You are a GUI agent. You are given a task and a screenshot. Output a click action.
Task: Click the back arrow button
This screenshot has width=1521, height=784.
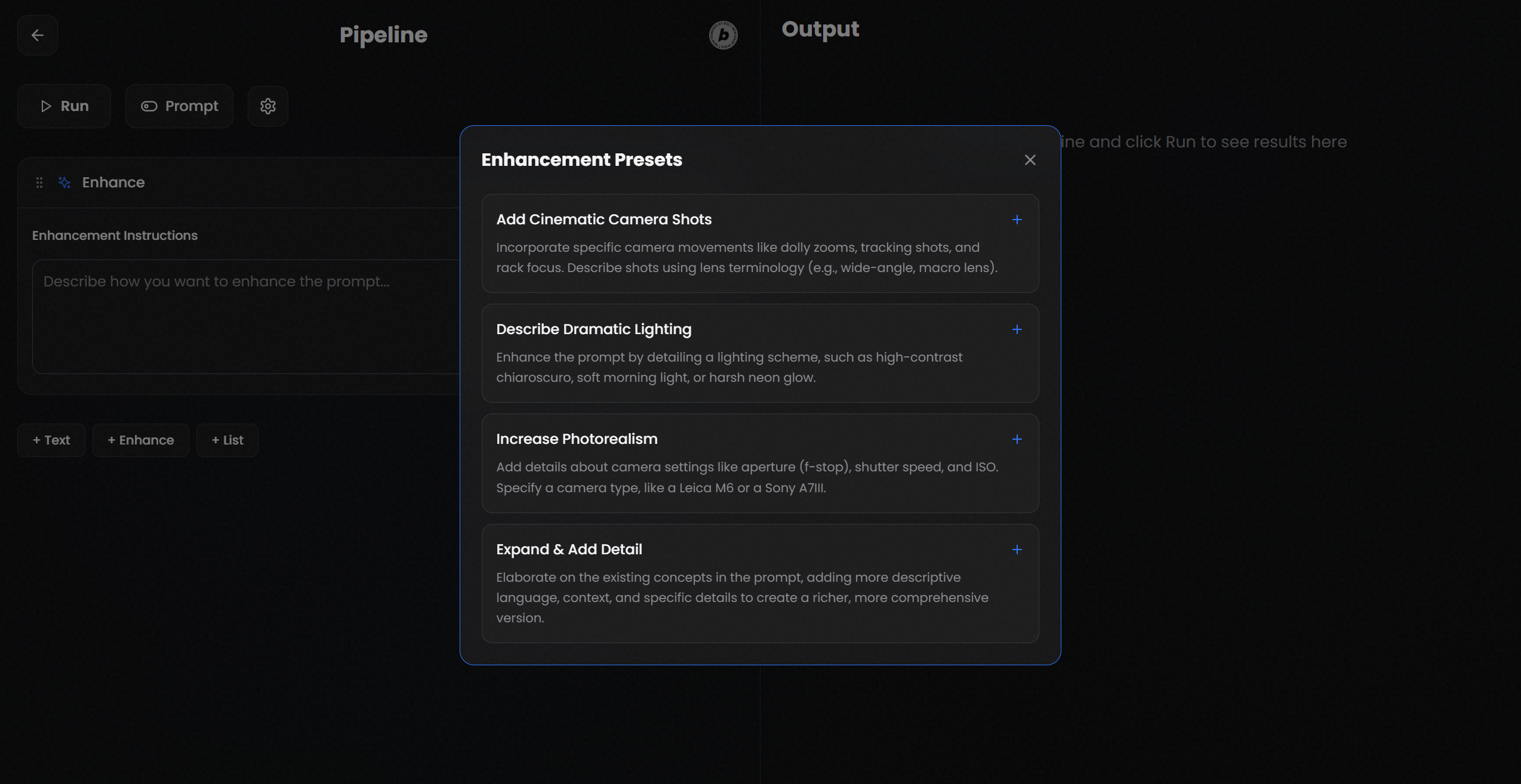pos(37,35)
